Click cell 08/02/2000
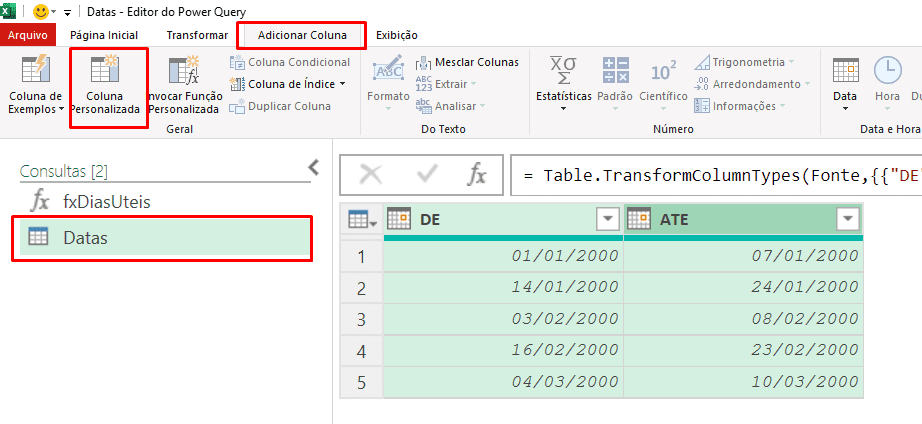 coord(744,320)
